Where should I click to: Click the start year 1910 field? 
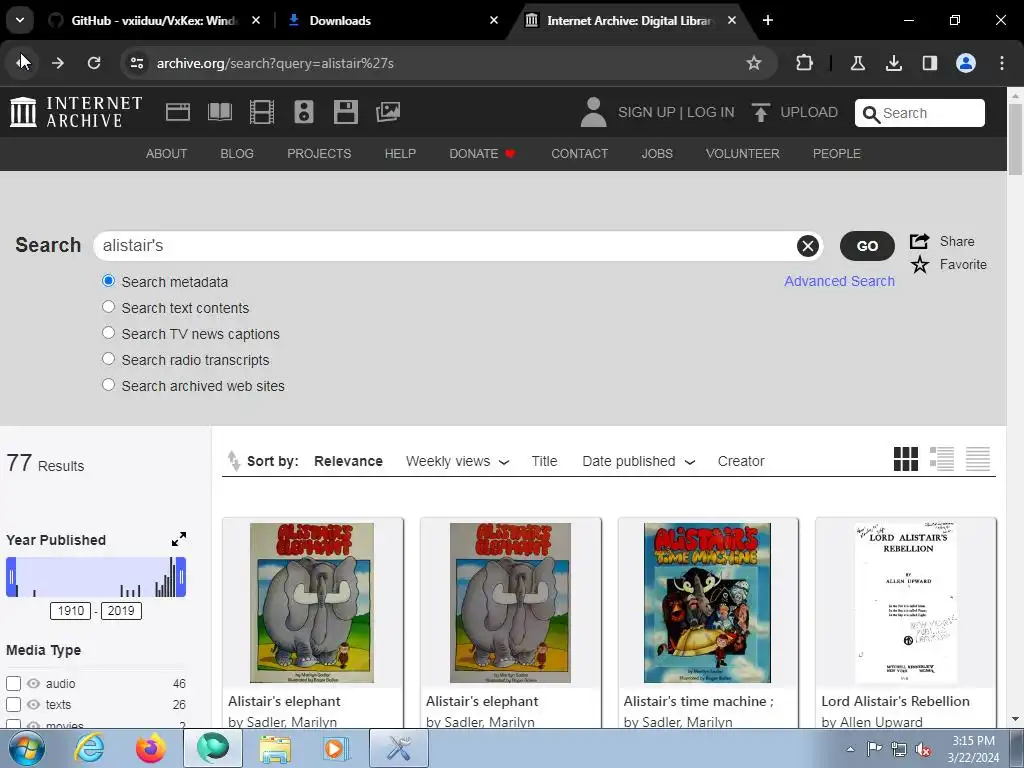pyautogui.click(x=71, y=611)
